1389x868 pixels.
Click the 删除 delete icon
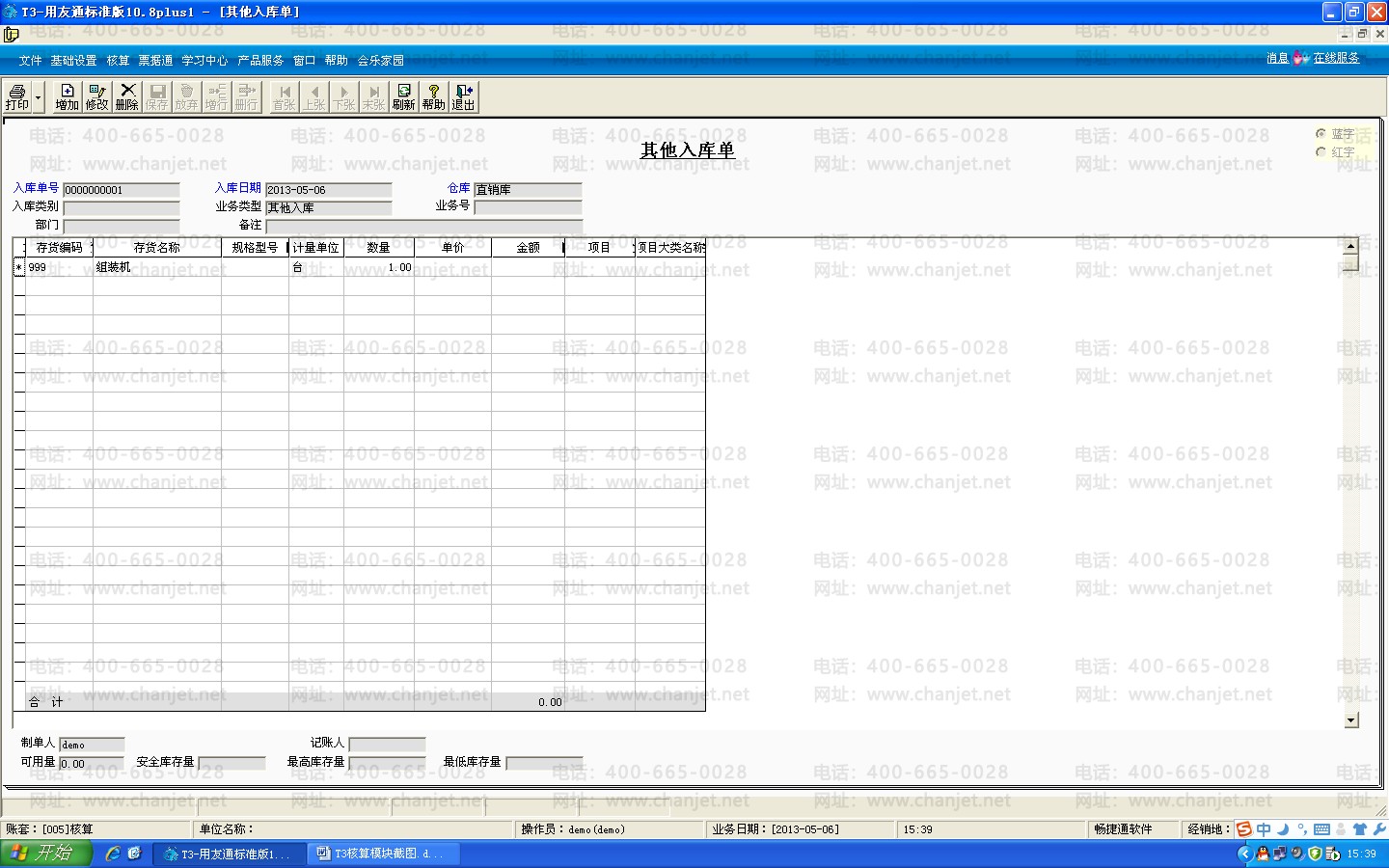tap(126, 97)
